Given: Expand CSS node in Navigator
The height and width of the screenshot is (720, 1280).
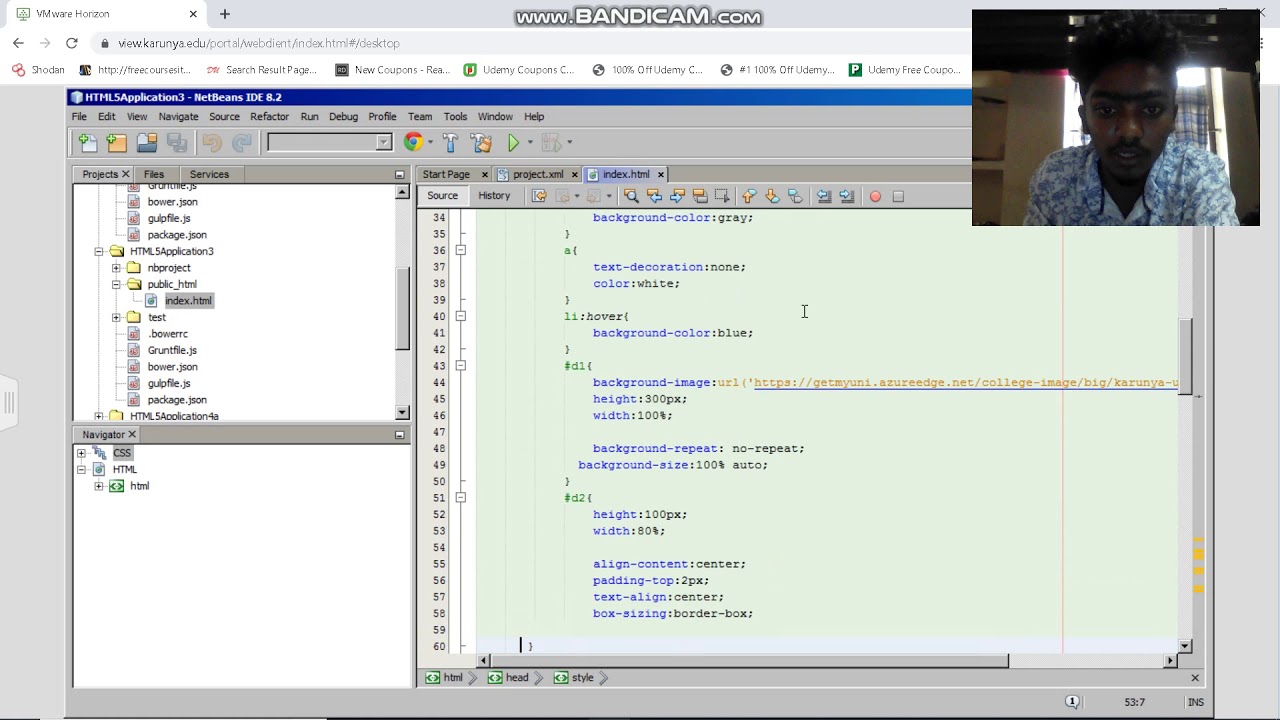Looking at the screenshot, I should tap(81, 453).
